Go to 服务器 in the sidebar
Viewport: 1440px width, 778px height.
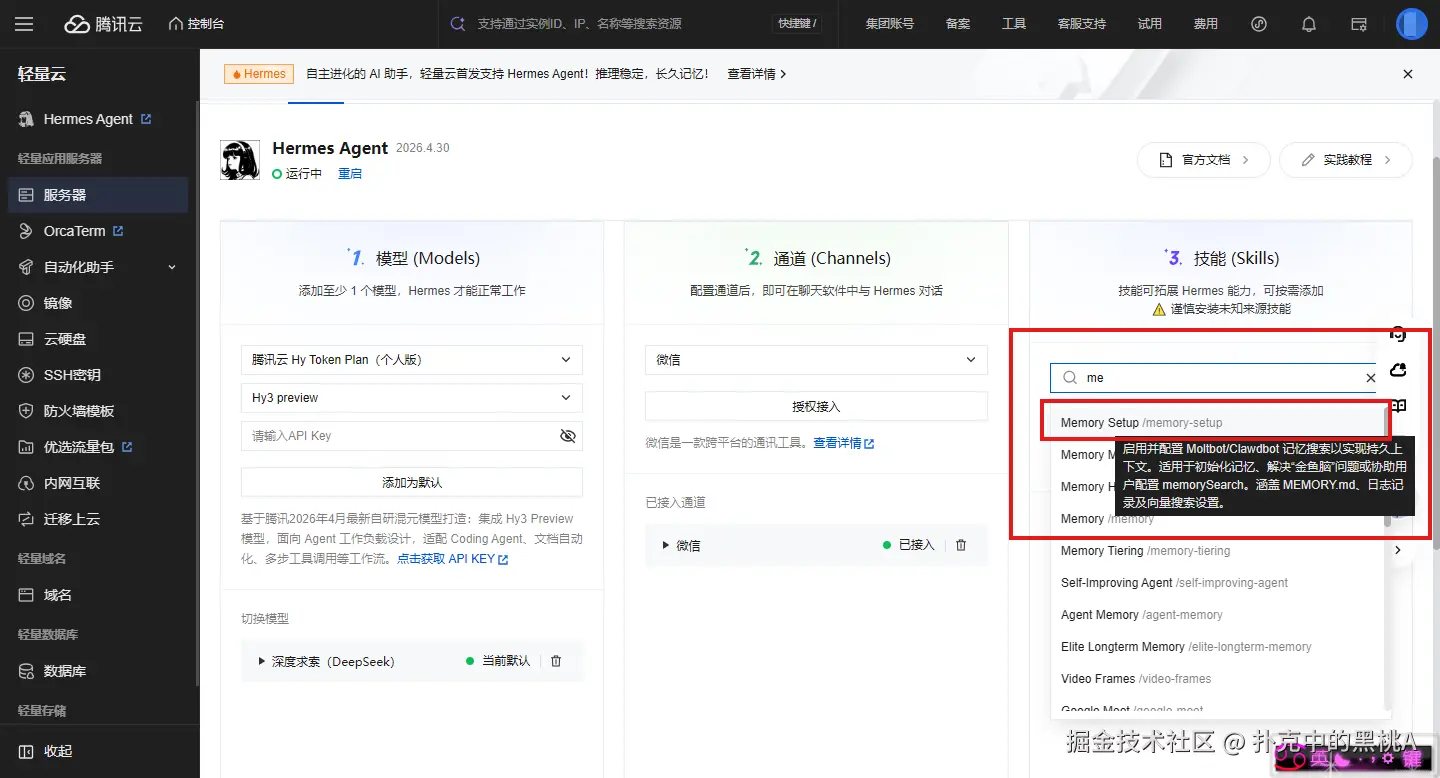97,195
